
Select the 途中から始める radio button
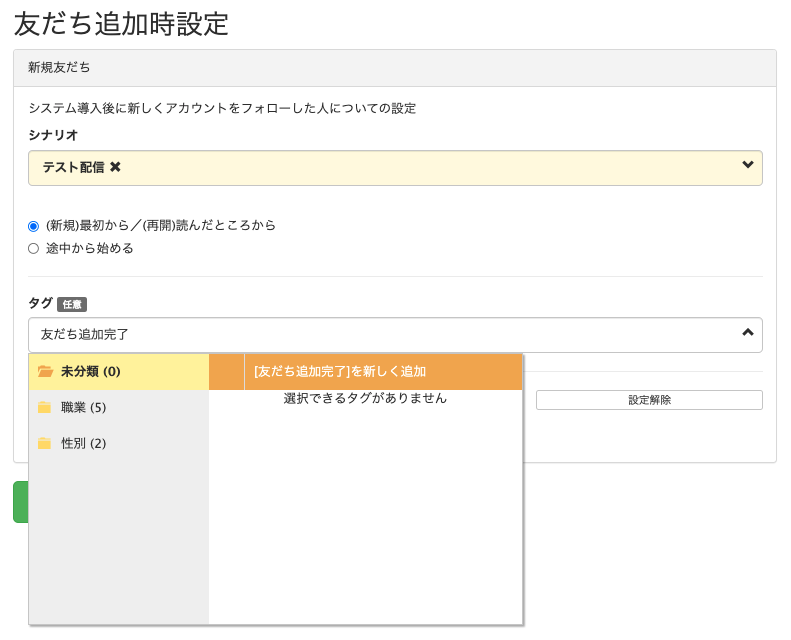pyautogui.click(x=33, y=249)
